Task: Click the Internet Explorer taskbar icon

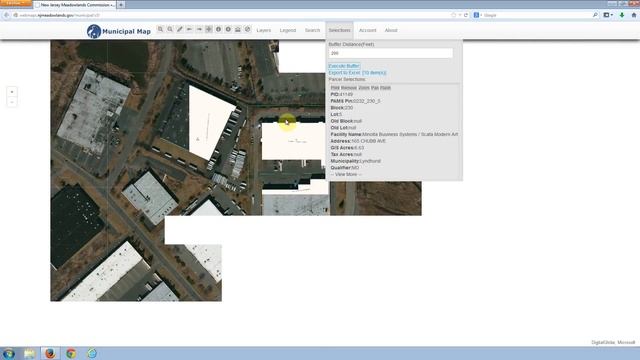Action: pyautogui.click(x=92, y=353)
